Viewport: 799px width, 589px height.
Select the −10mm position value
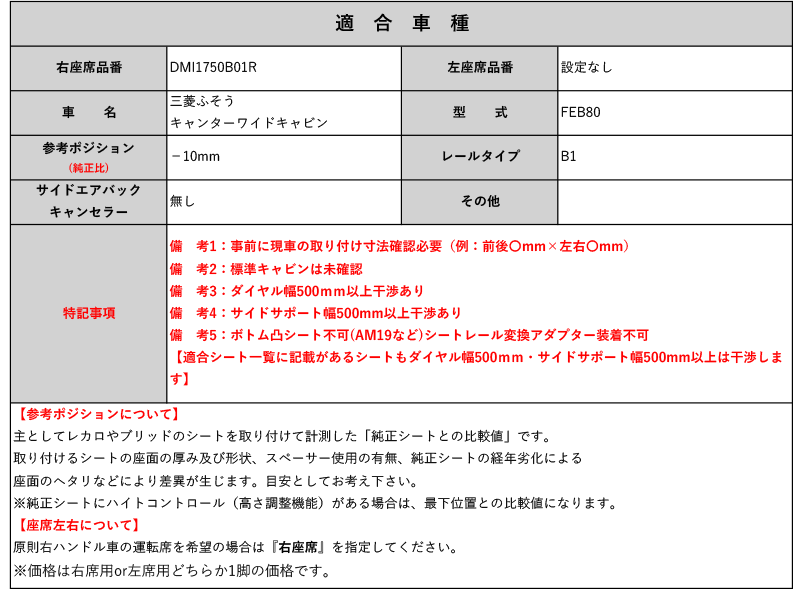pos(195,157)
